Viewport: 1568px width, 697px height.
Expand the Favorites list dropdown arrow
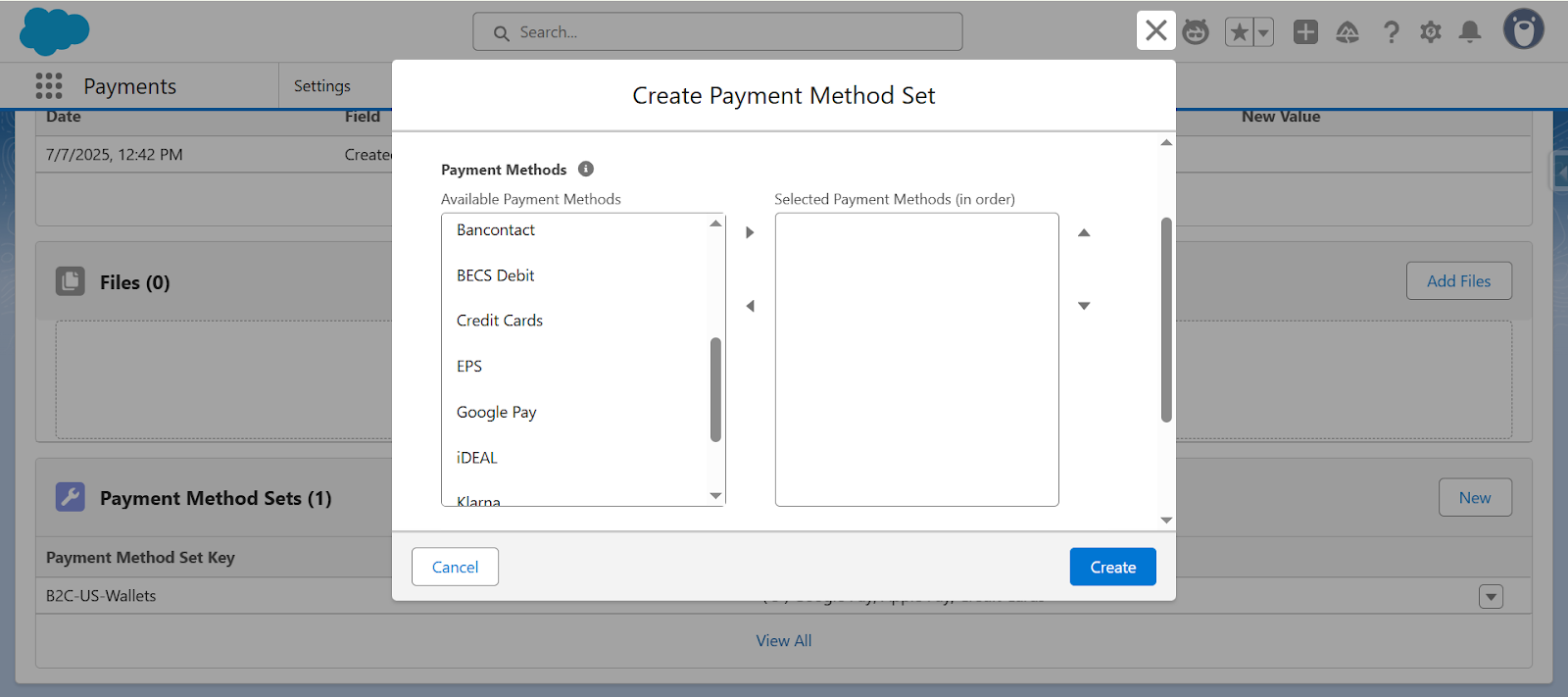click(1264, 32)
